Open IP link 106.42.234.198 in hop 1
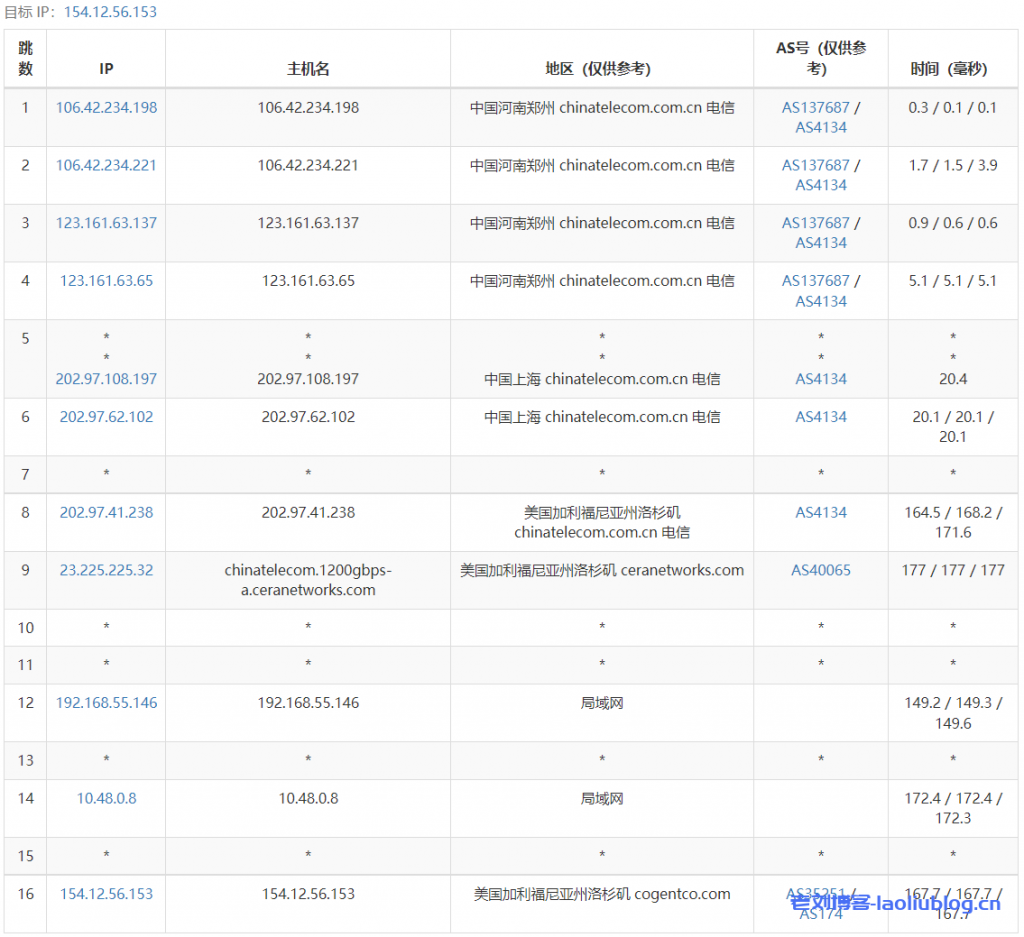Screen dimensions: 1024x937 coord(106,107)
